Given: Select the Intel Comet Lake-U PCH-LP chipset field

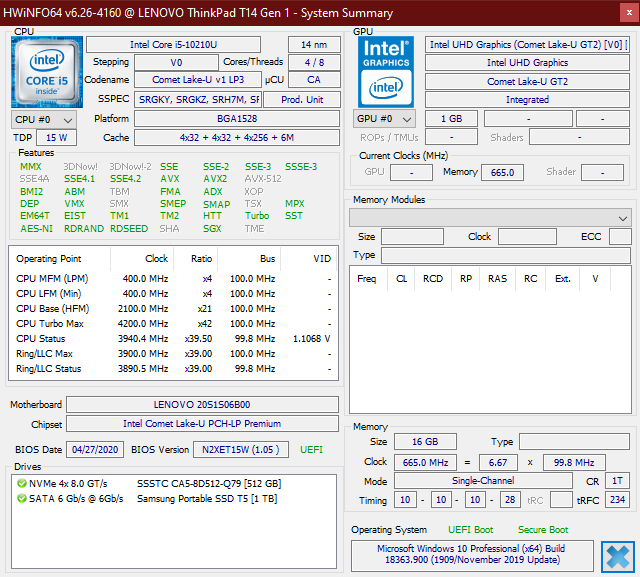Looking at the screenshot, I should pyautogui.click(x=202, y=424).
